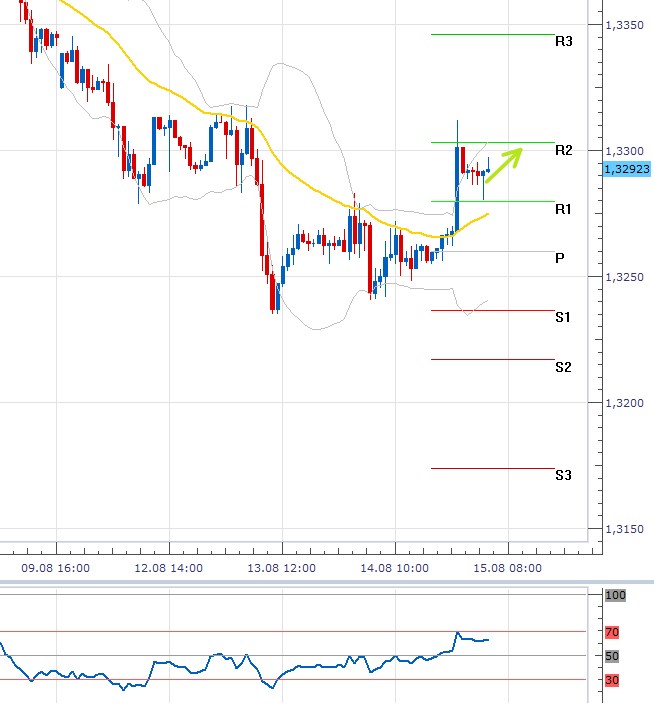This screenshot has width=654, height=707.
Task: Click the 13.08 12:00 time label
Action: 281,568
